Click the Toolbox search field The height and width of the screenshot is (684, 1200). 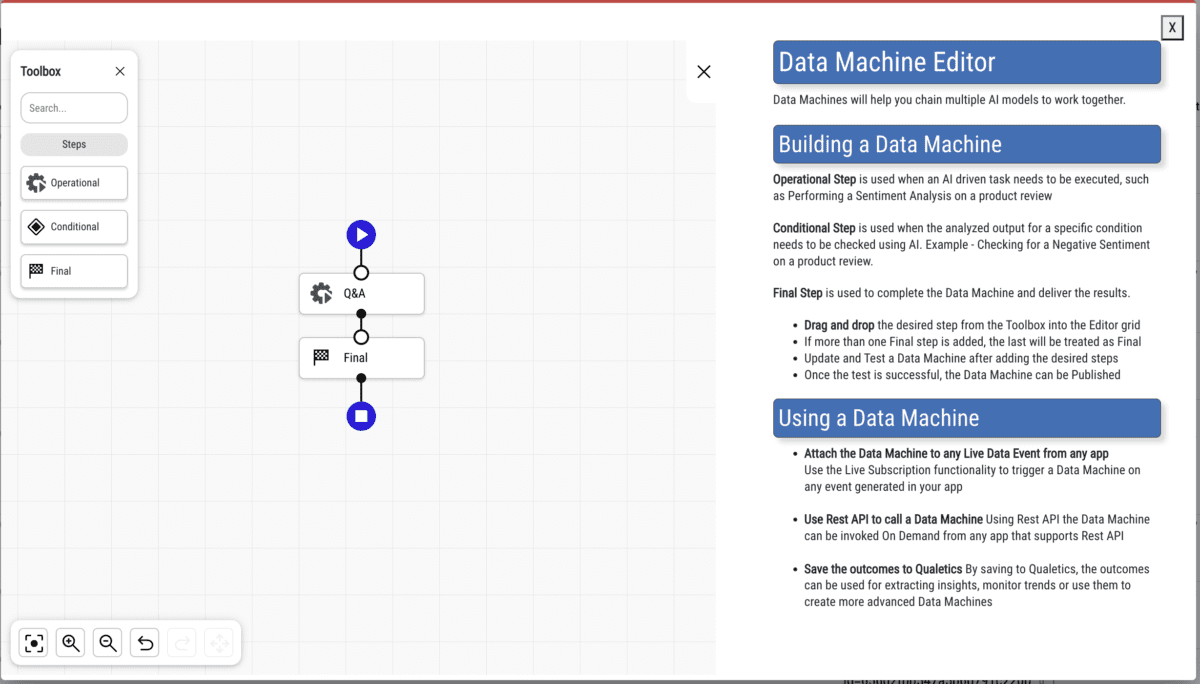click(x=73, y=107)
